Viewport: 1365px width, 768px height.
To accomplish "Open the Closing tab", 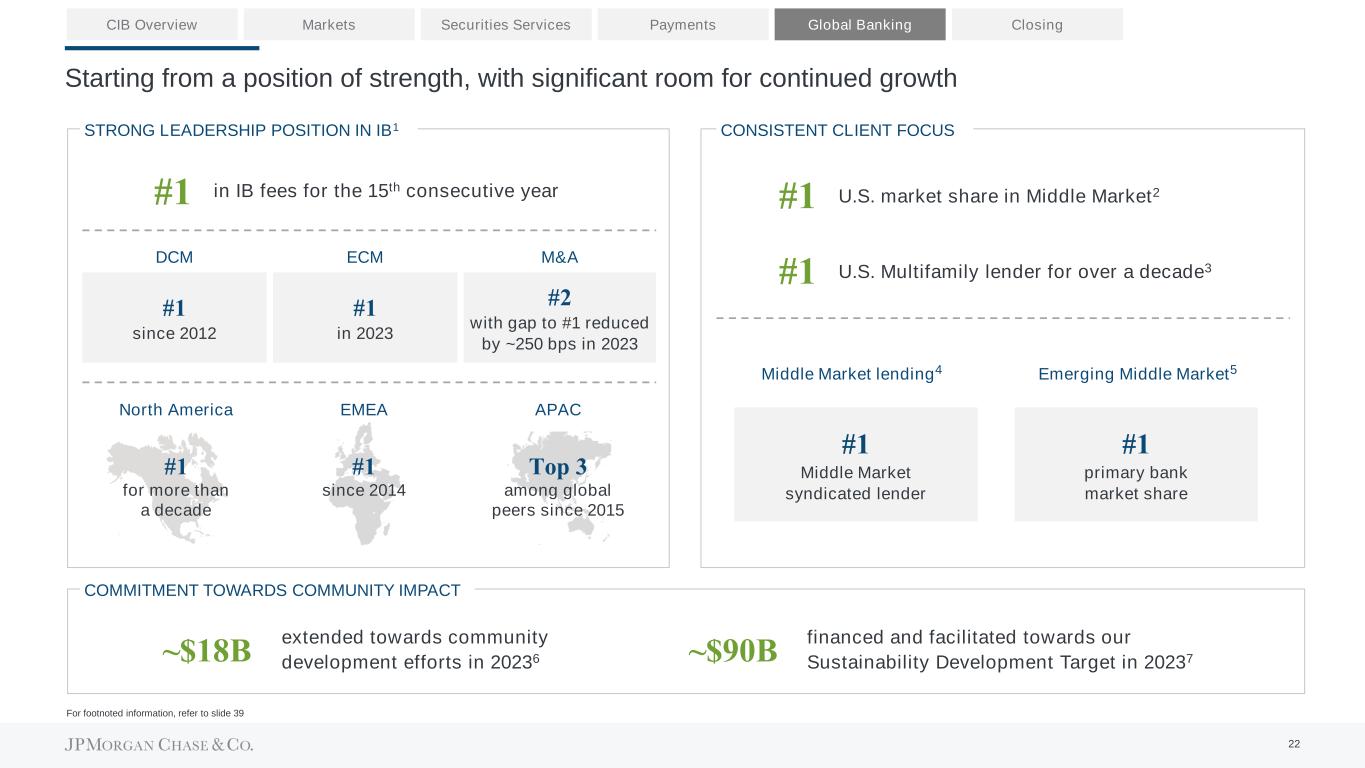I will 1037,25.
